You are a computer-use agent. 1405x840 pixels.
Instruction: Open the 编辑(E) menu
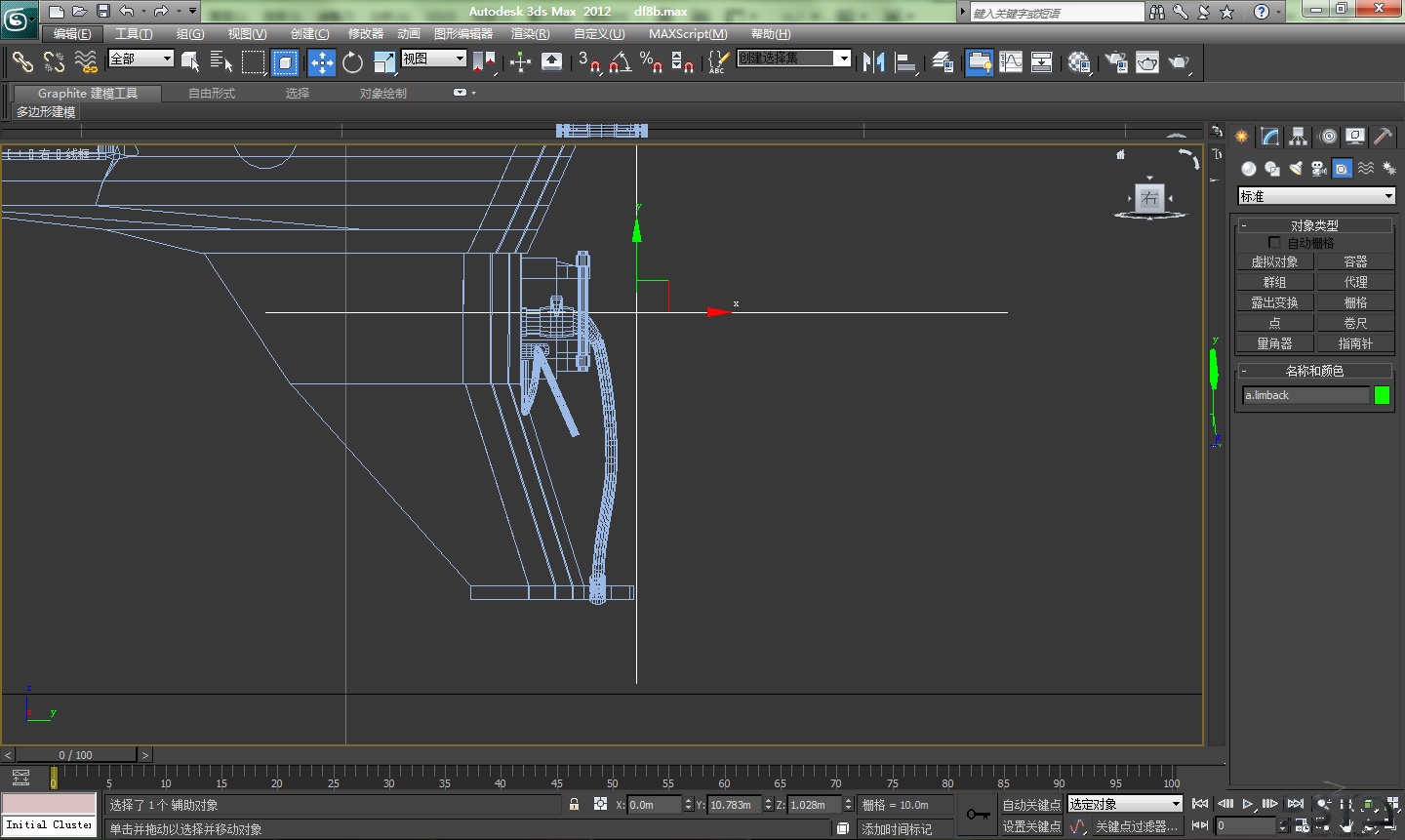pos(72,34)
